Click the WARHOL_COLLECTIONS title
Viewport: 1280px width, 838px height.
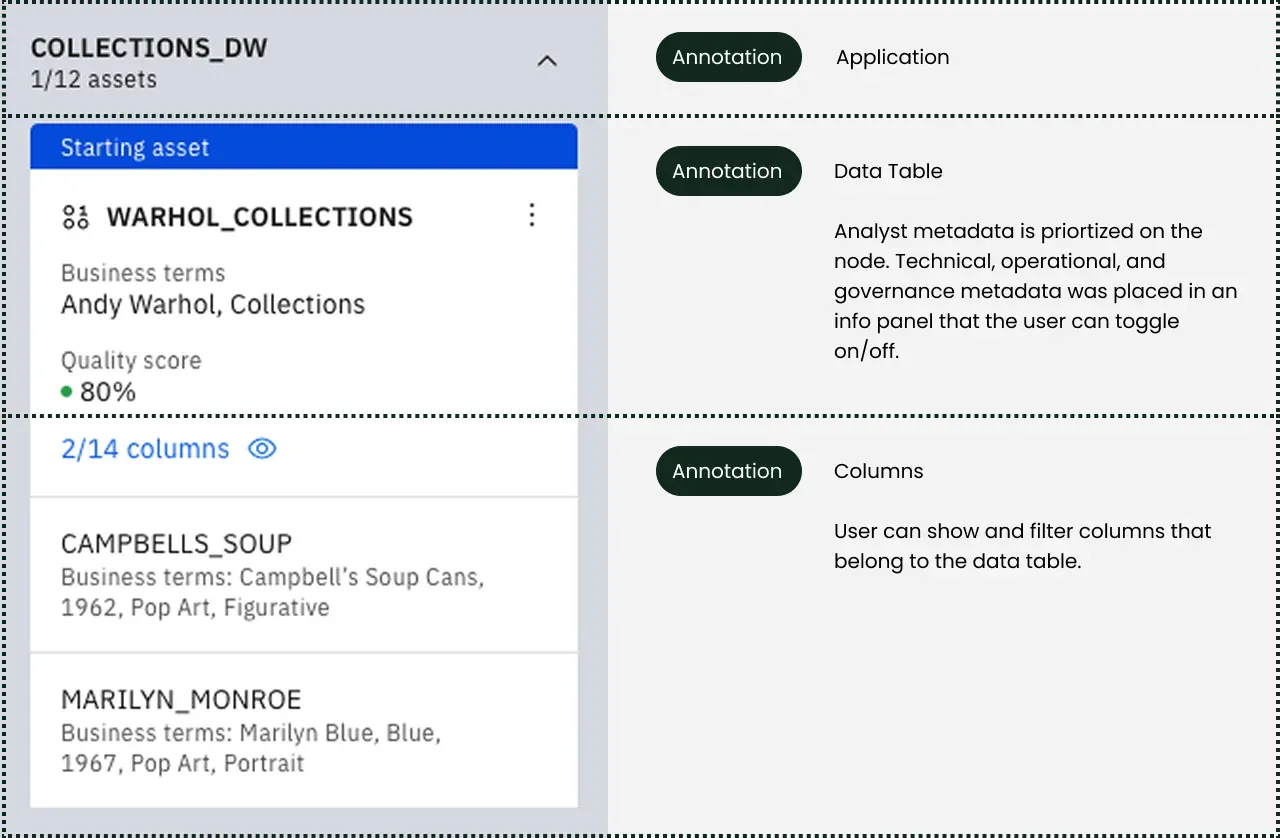(x=260, y=217)
